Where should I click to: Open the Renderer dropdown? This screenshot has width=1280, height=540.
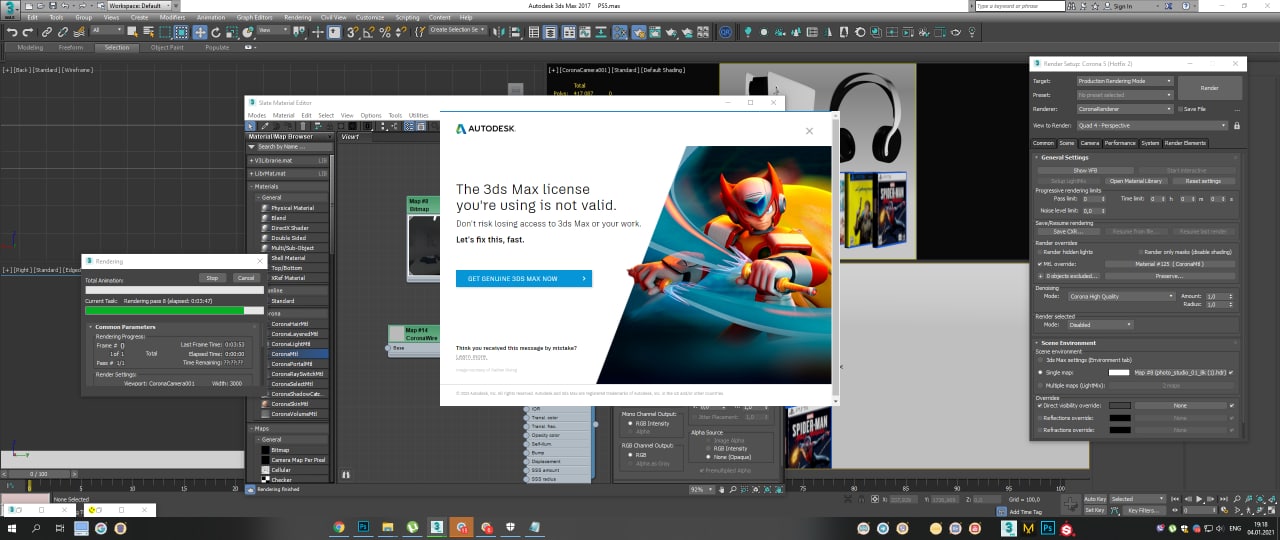pyautogui.click(x=1125, y=109)
